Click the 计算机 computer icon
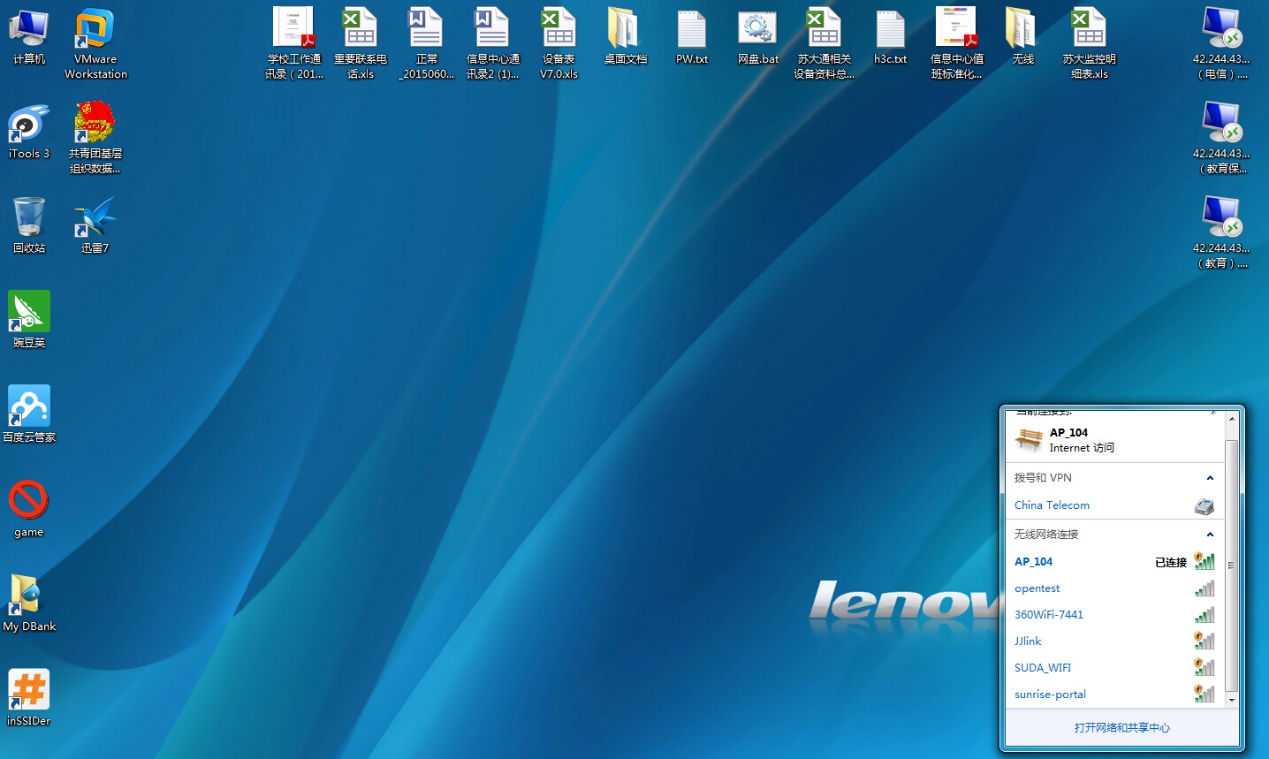 [x=29, y=31]
